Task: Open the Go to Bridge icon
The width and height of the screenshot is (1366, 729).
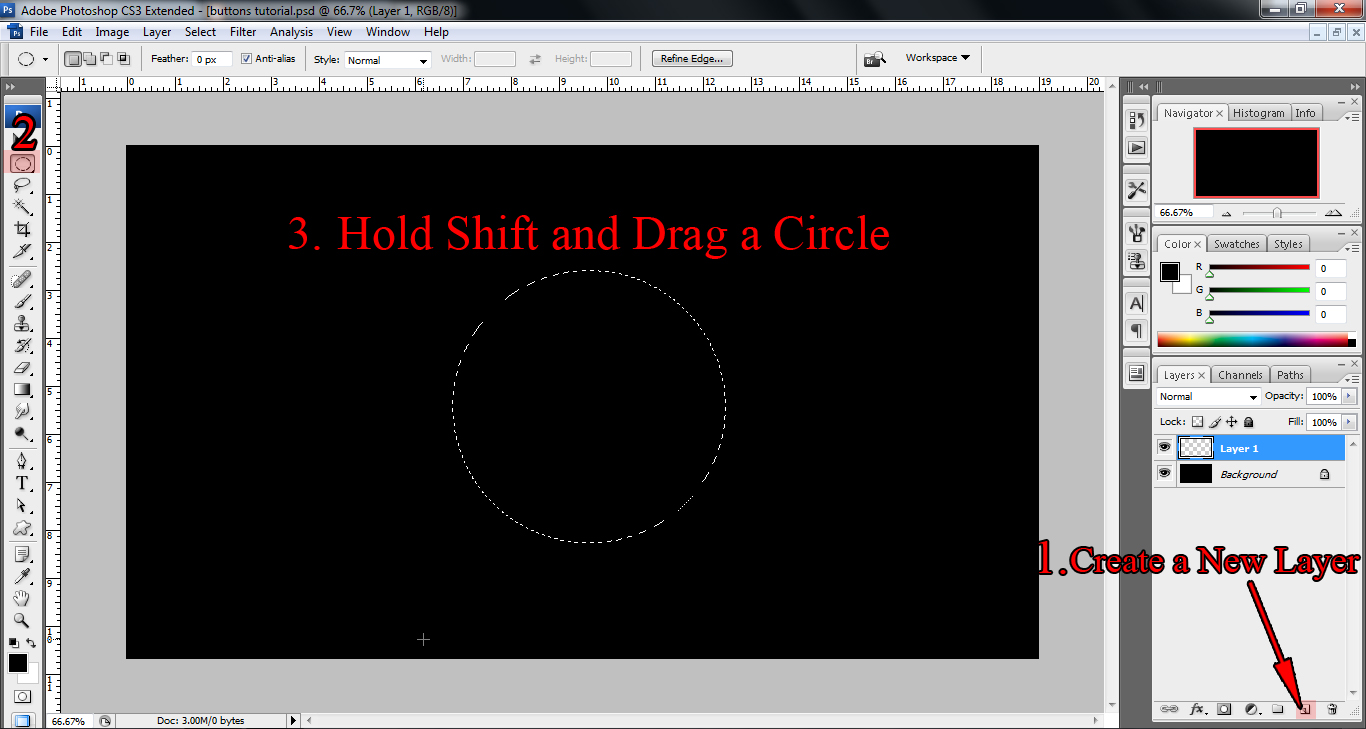Action: click(875, 59)
